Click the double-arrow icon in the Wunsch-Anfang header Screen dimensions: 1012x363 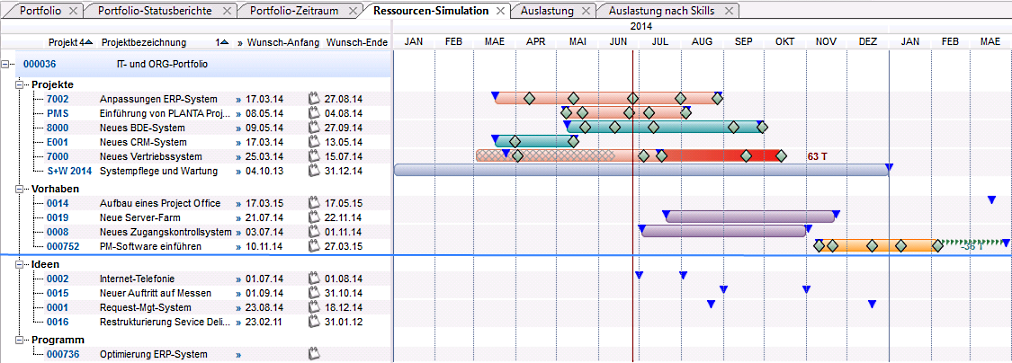click(240, 43)
